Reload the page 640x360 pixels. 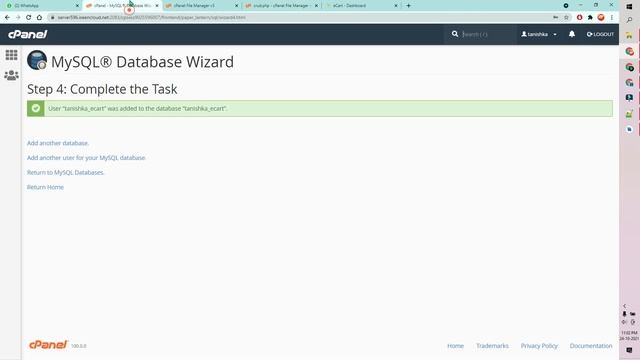pos(29,18)
